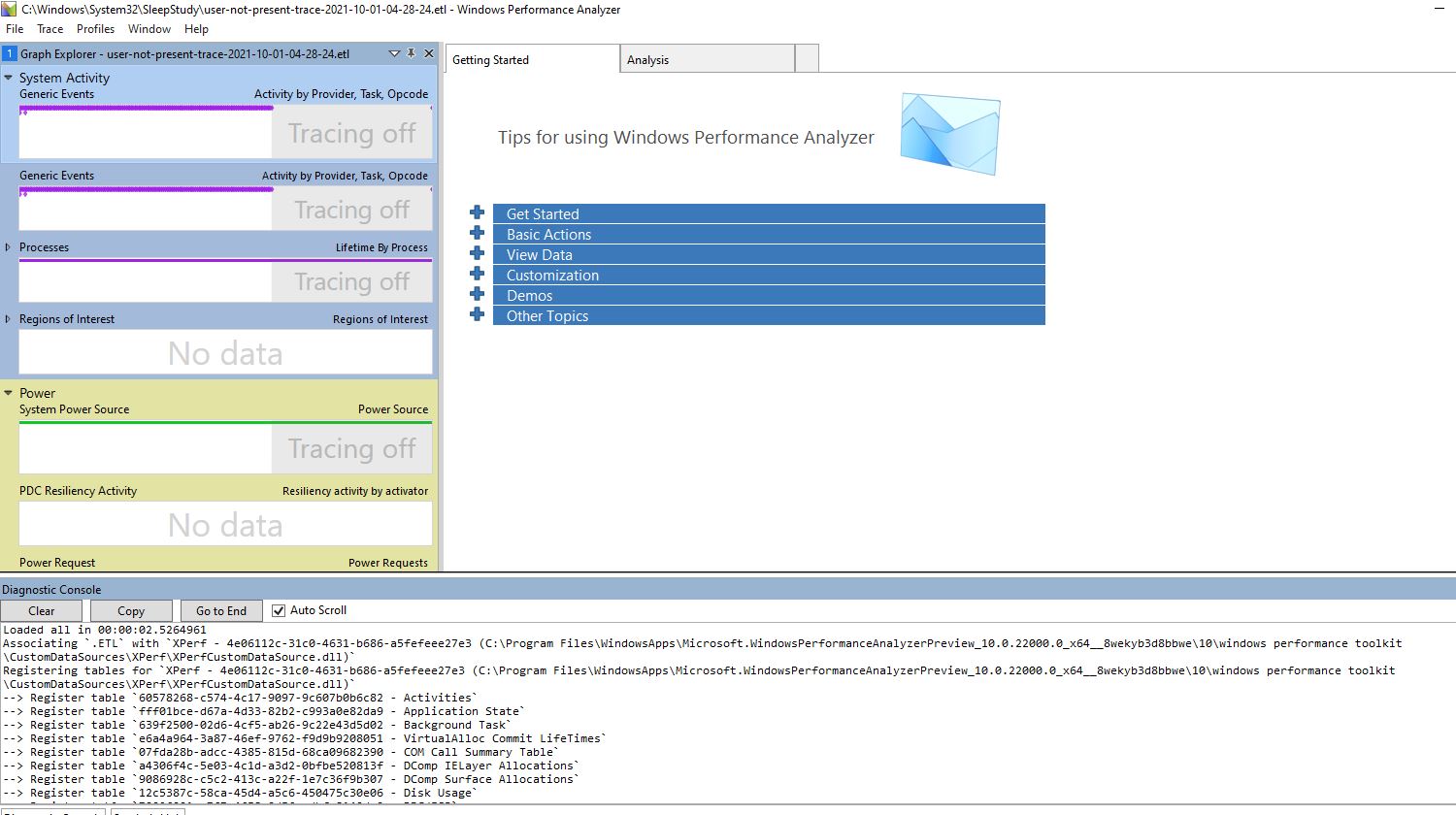Pin the Graph Explorer panel with pushpin icon
Screen dimensions: 1456x815
tap(411, 53)
